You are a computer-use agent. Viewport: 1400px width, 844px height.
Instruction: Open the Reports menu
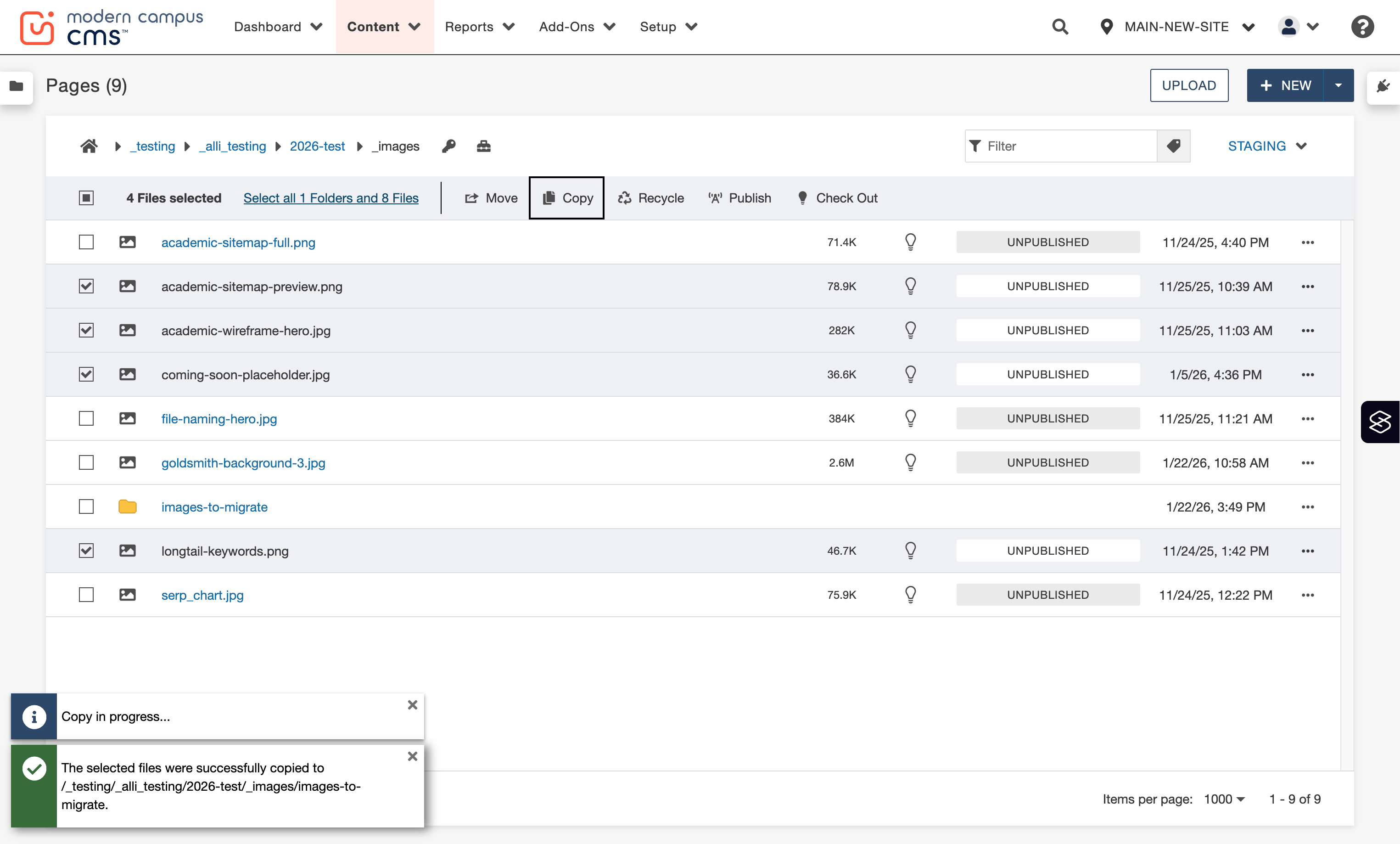[x=480, y=27]
